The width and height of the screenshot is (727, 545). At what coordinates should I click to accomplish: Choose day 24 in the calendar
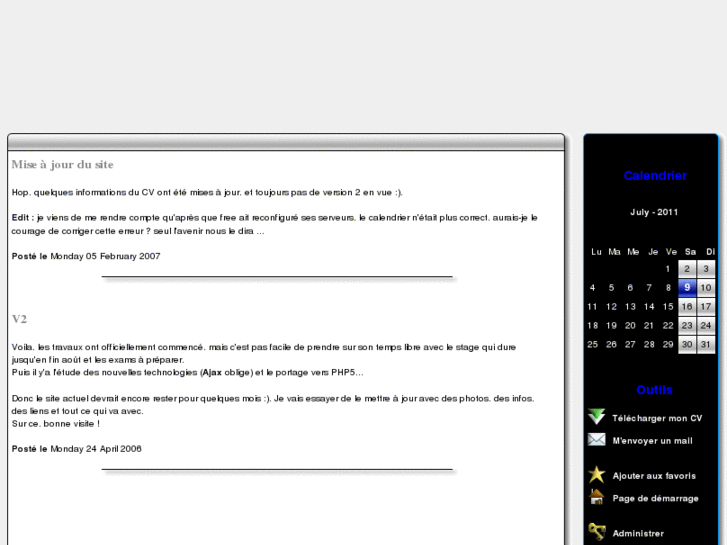[x=706, y=326]
